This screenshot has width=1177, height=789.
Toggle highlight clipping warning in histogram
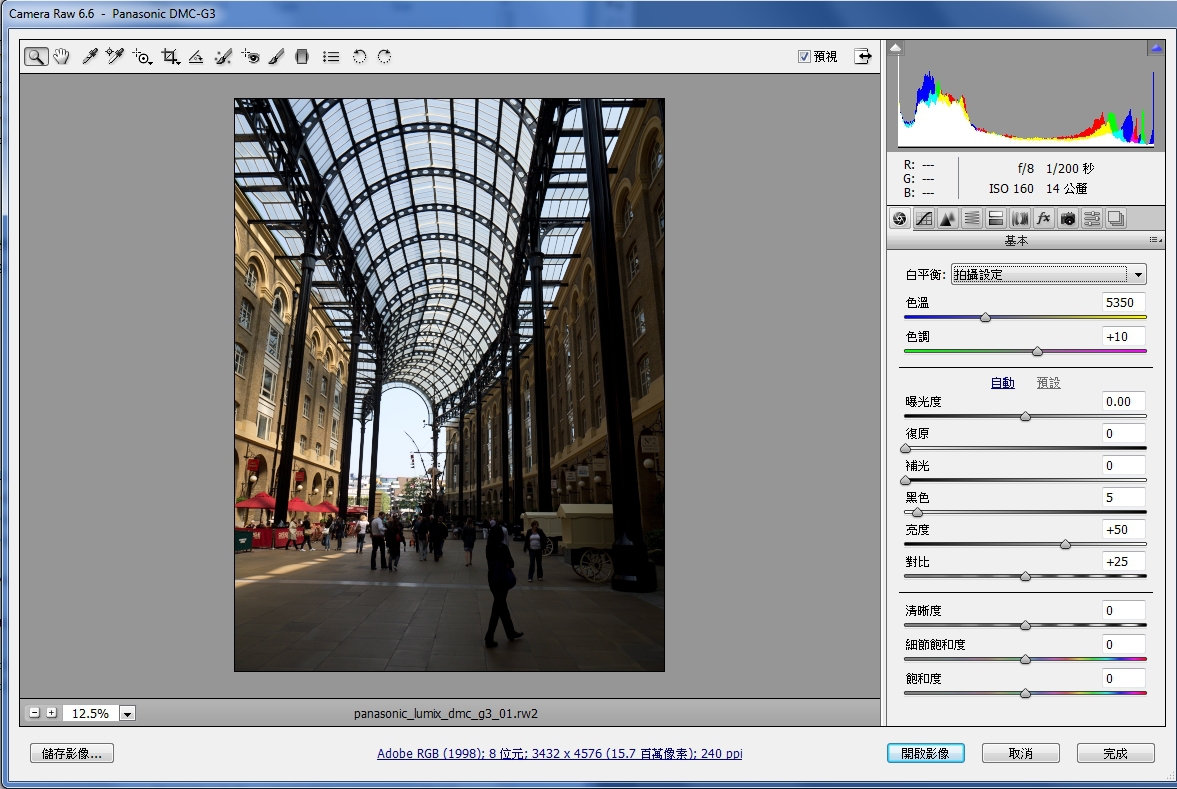click(x=1155, y=48)
